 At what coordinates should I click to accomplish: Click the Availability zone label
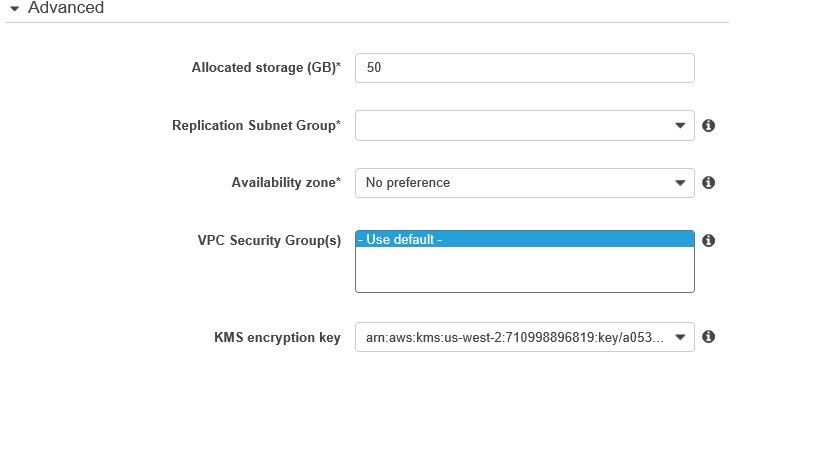(x=286, y=183)
